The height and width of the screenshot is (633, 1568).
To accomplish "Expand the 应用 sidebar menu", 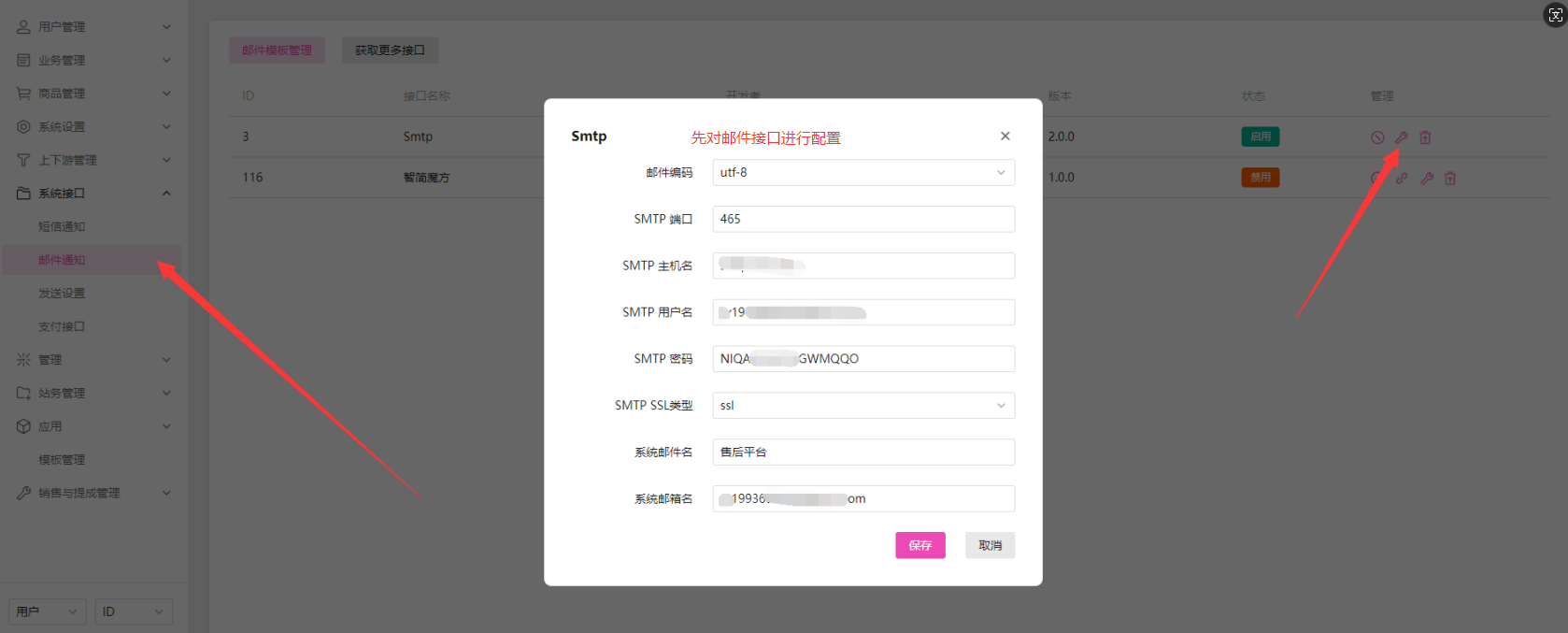I will coord(93,426).
